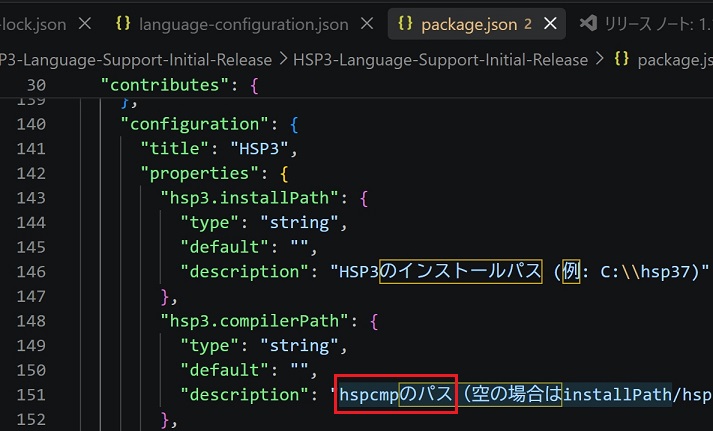Viewport: 713px width, 431px height.
Task: Open the second HSP3-Language-Support-Initial-Release breadcrumb
Action: click(x=440, y=60)
